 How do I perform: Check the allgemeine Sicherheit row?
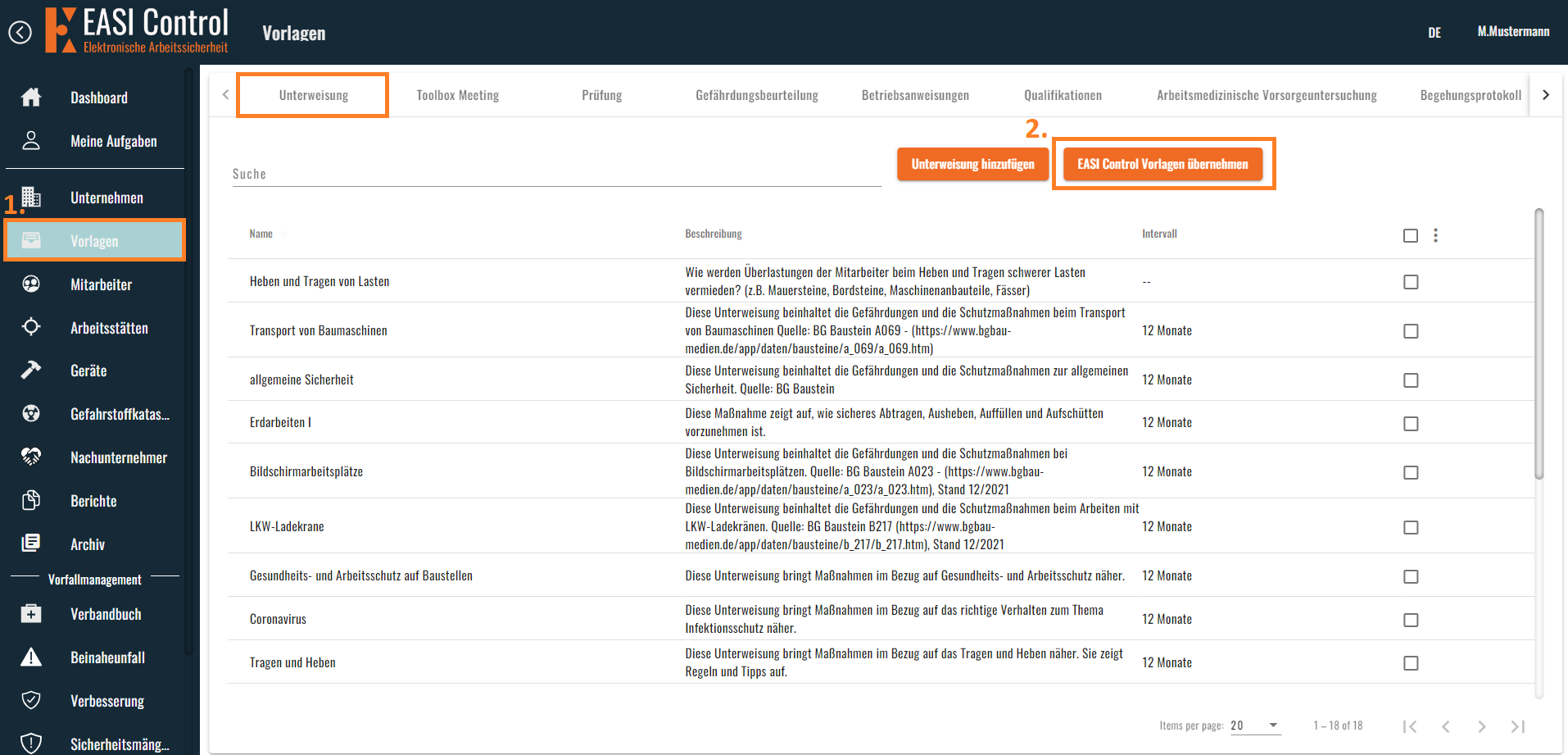[1411, 380]
